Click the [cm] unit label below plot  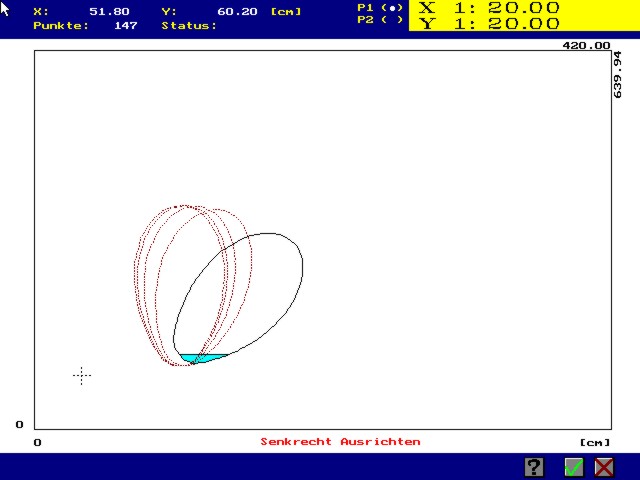595,442
